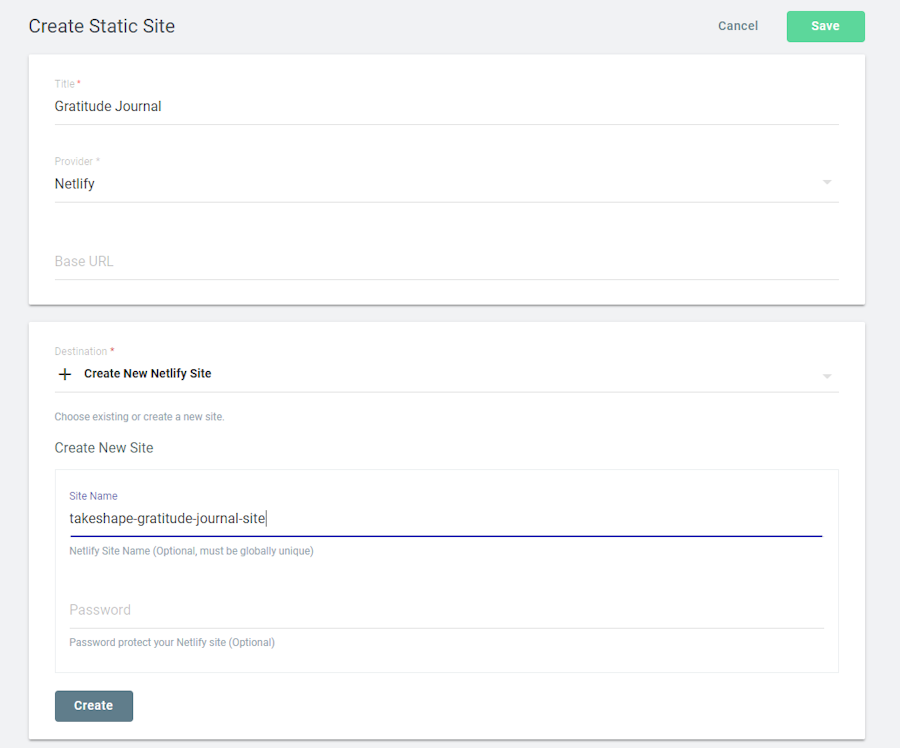Click the green Save button
The image size is (900, 748).
[825, 26]
